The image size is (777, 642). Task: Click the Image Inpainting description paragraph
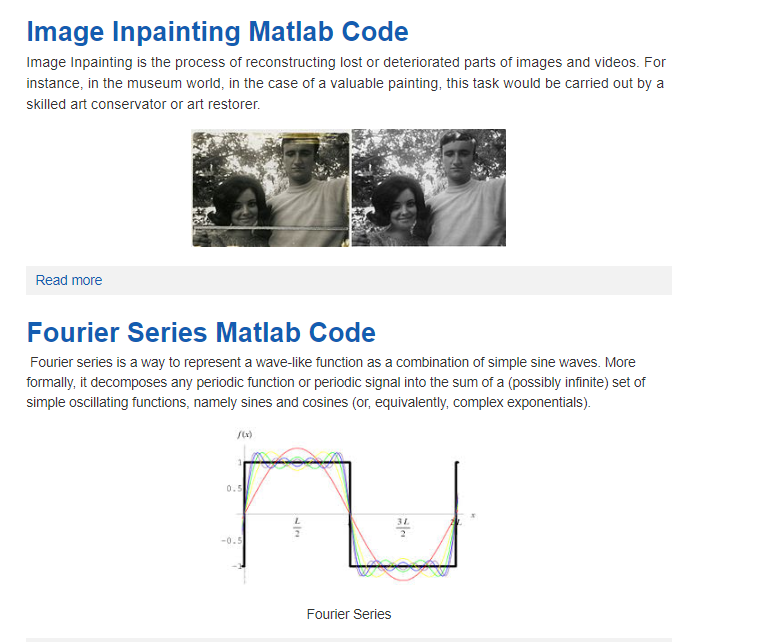click(x=345, y=83)
